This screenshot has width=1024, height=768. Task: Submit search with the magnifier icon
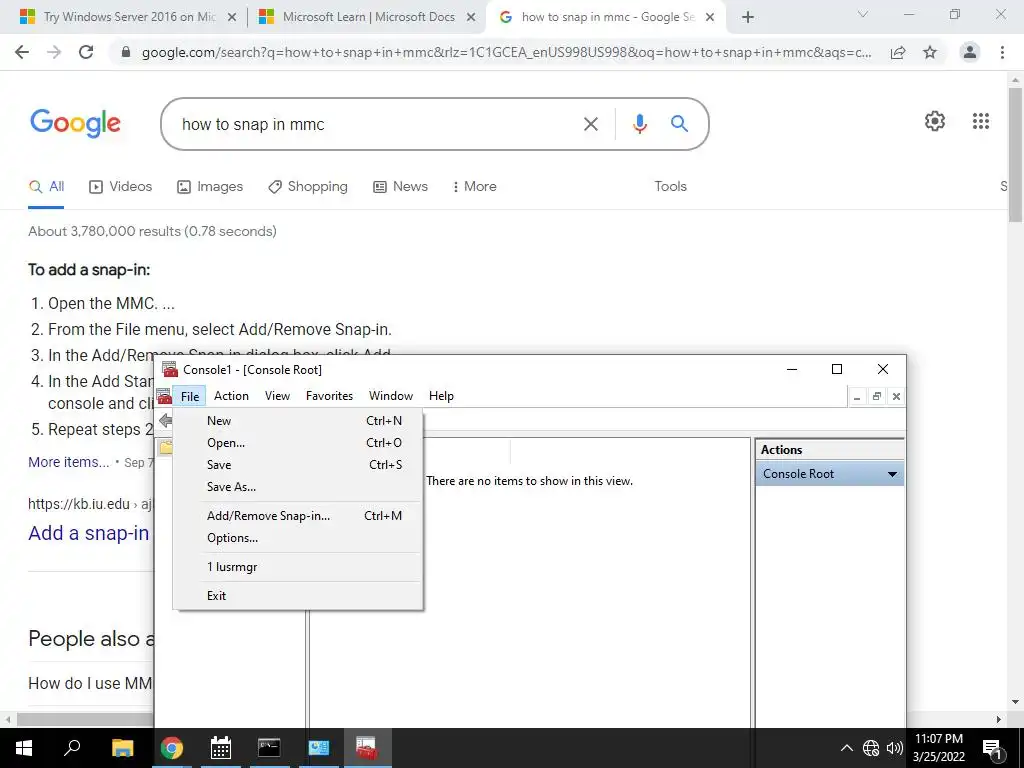tap(679, 123)
